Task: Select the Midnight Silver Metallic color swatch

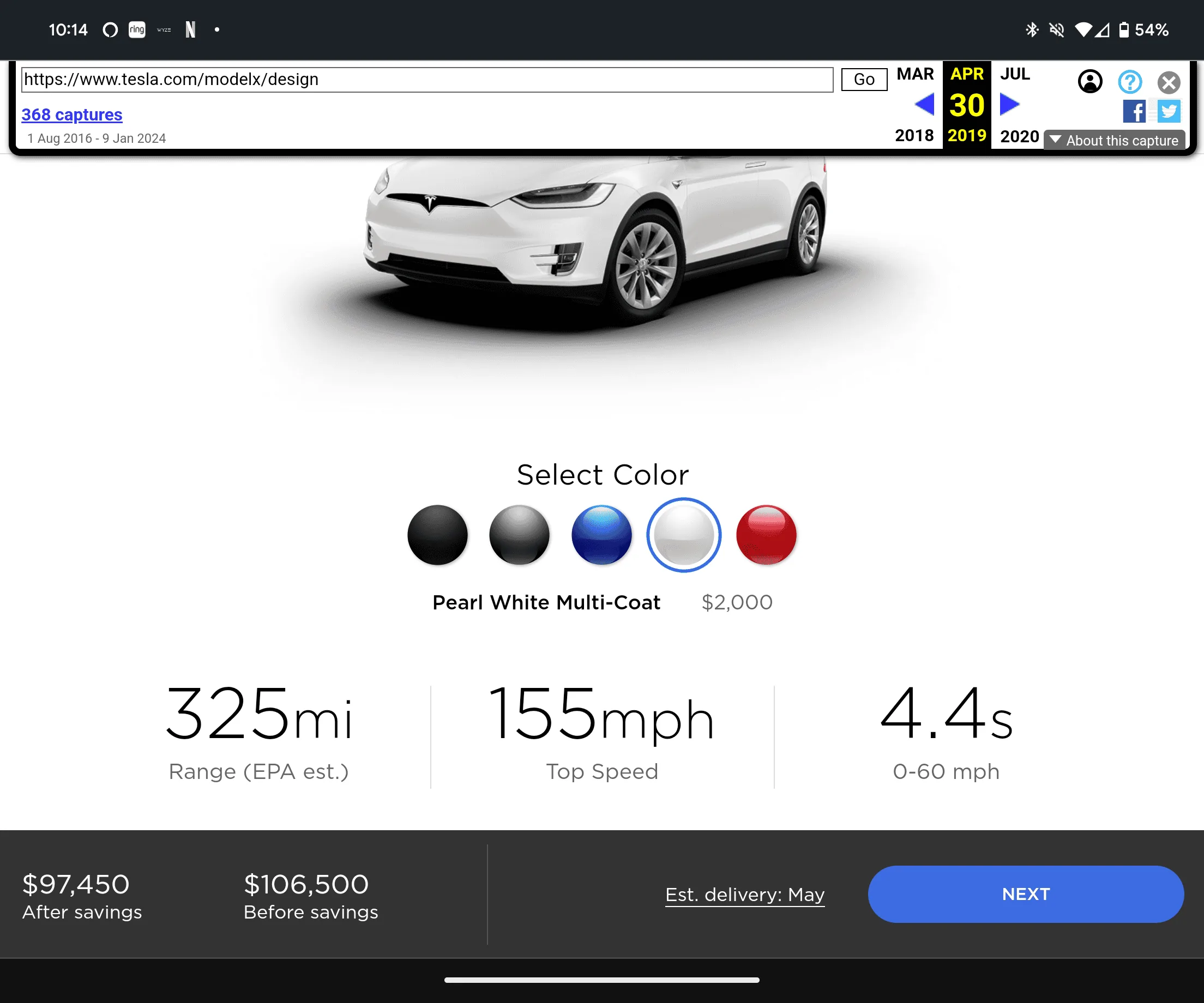Action: click(x=520, y=535)
